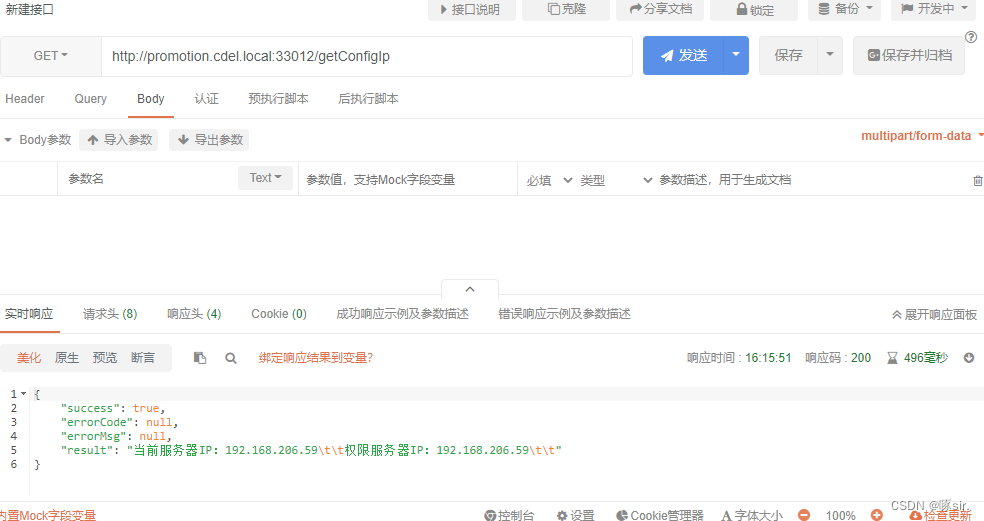984x521 pixels.
Task: Copy response using clipboard icon
Action: coord(200,358)
